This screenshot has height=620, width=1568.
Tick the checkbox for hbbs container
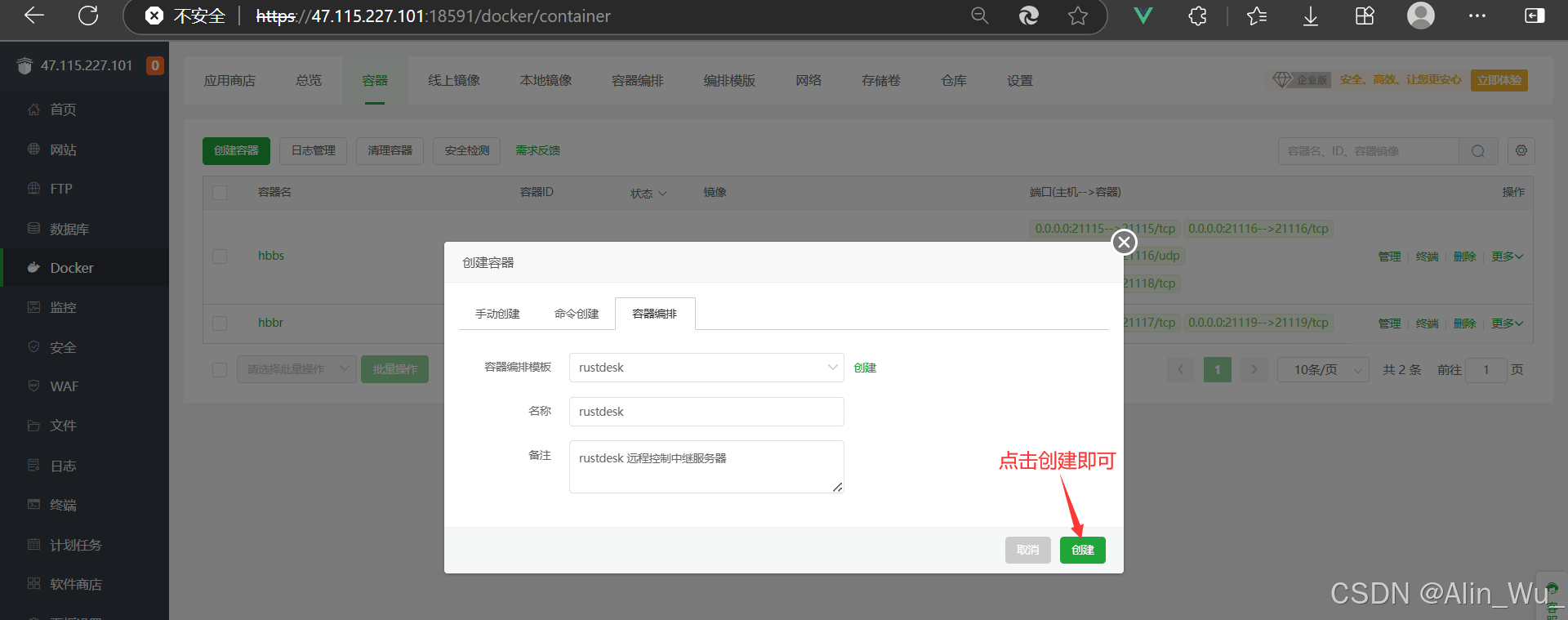tap(220, 256)
